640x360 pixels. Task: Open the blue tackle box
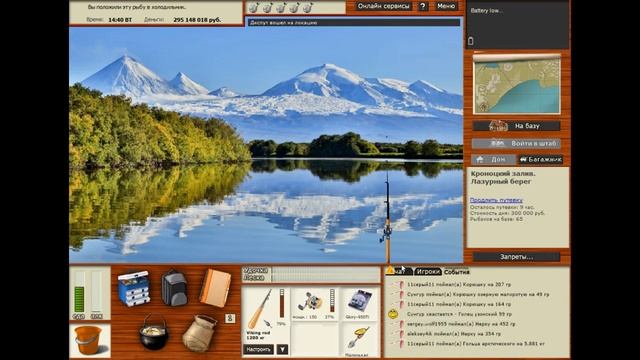tap(134, 288)
